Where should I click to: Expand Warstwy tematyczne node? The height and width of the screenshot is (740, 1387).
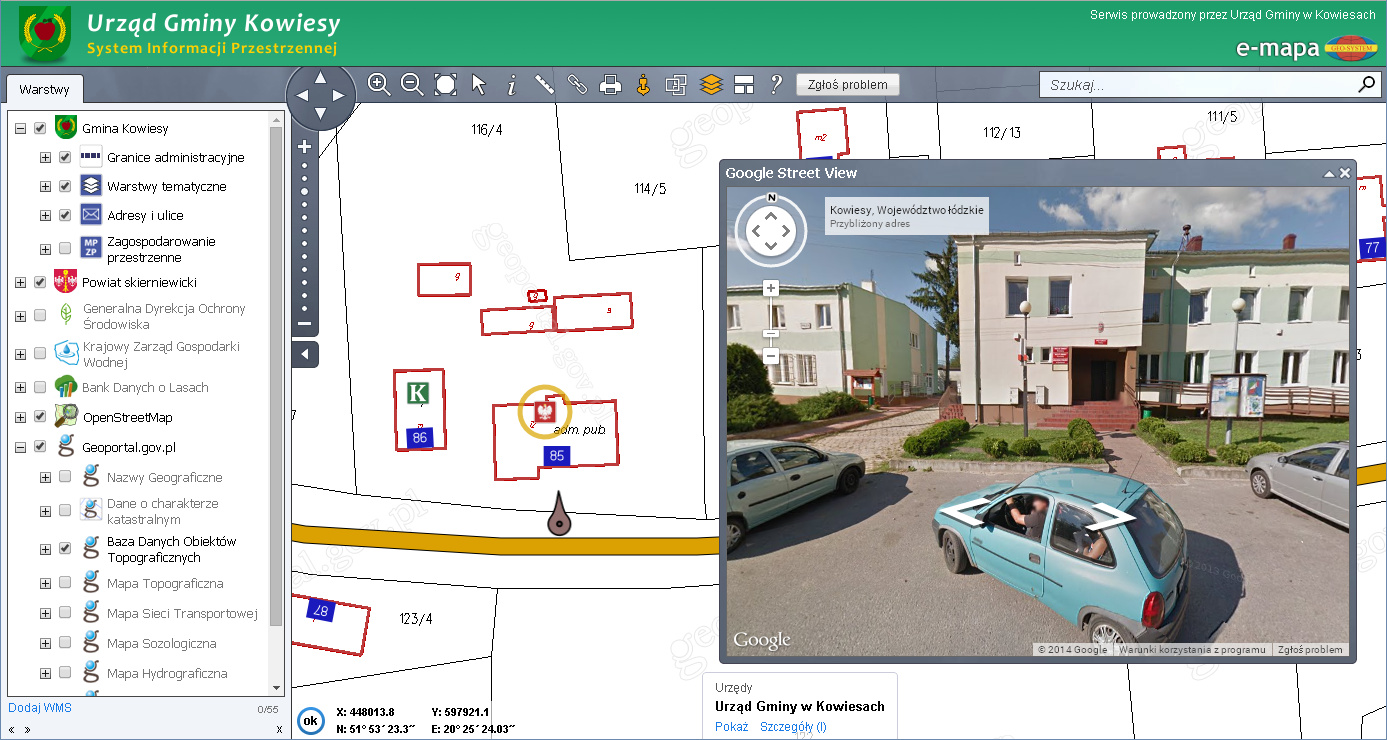[x=45, y=186]
